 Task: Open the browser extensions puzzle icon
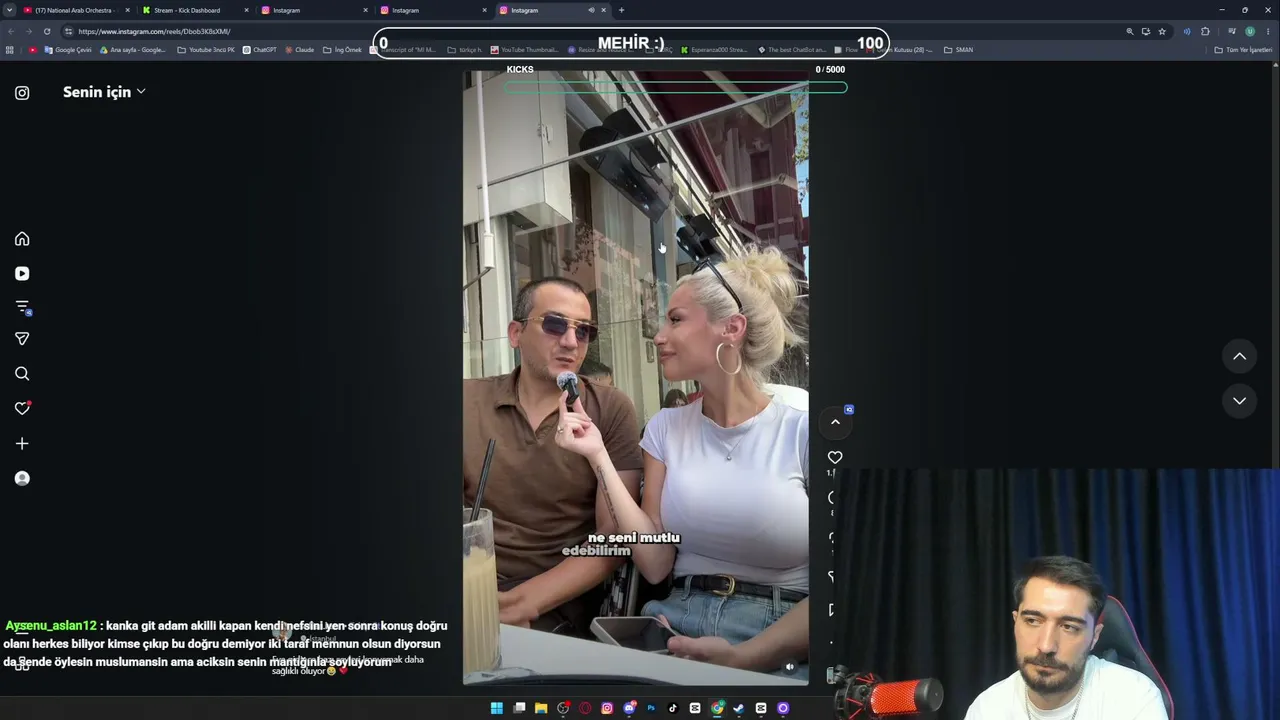(x=1205, y=31)
